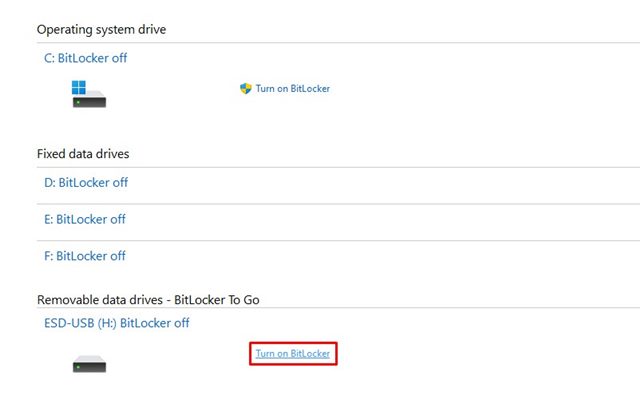Click the UAC shield icon beside Turn on BitLocker
The height and width of the screenshot is (403, 640).
246,88
